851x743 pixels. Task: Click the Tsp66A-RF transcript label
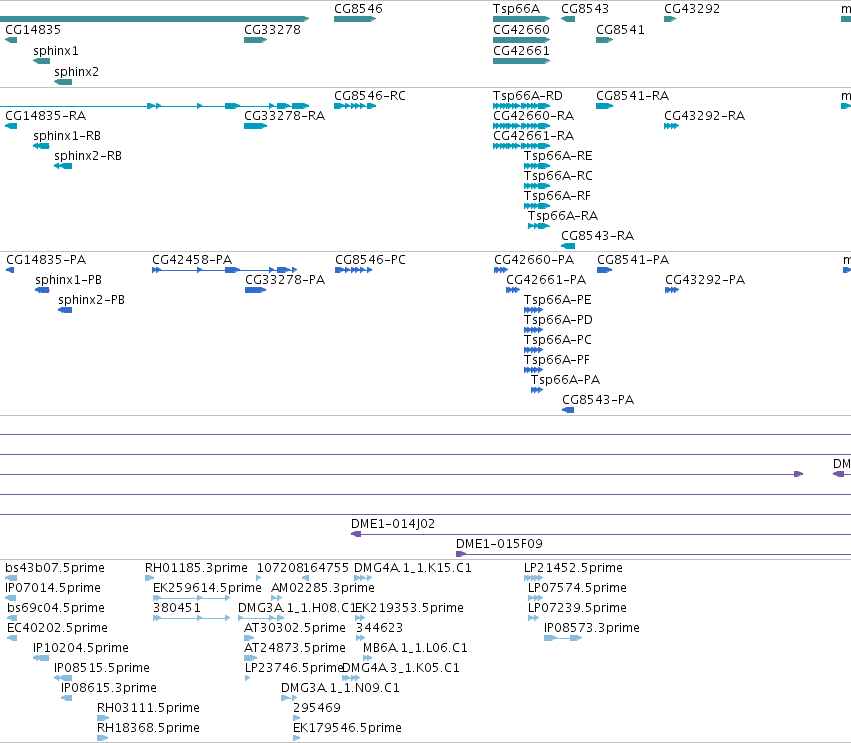click(557, 196)
